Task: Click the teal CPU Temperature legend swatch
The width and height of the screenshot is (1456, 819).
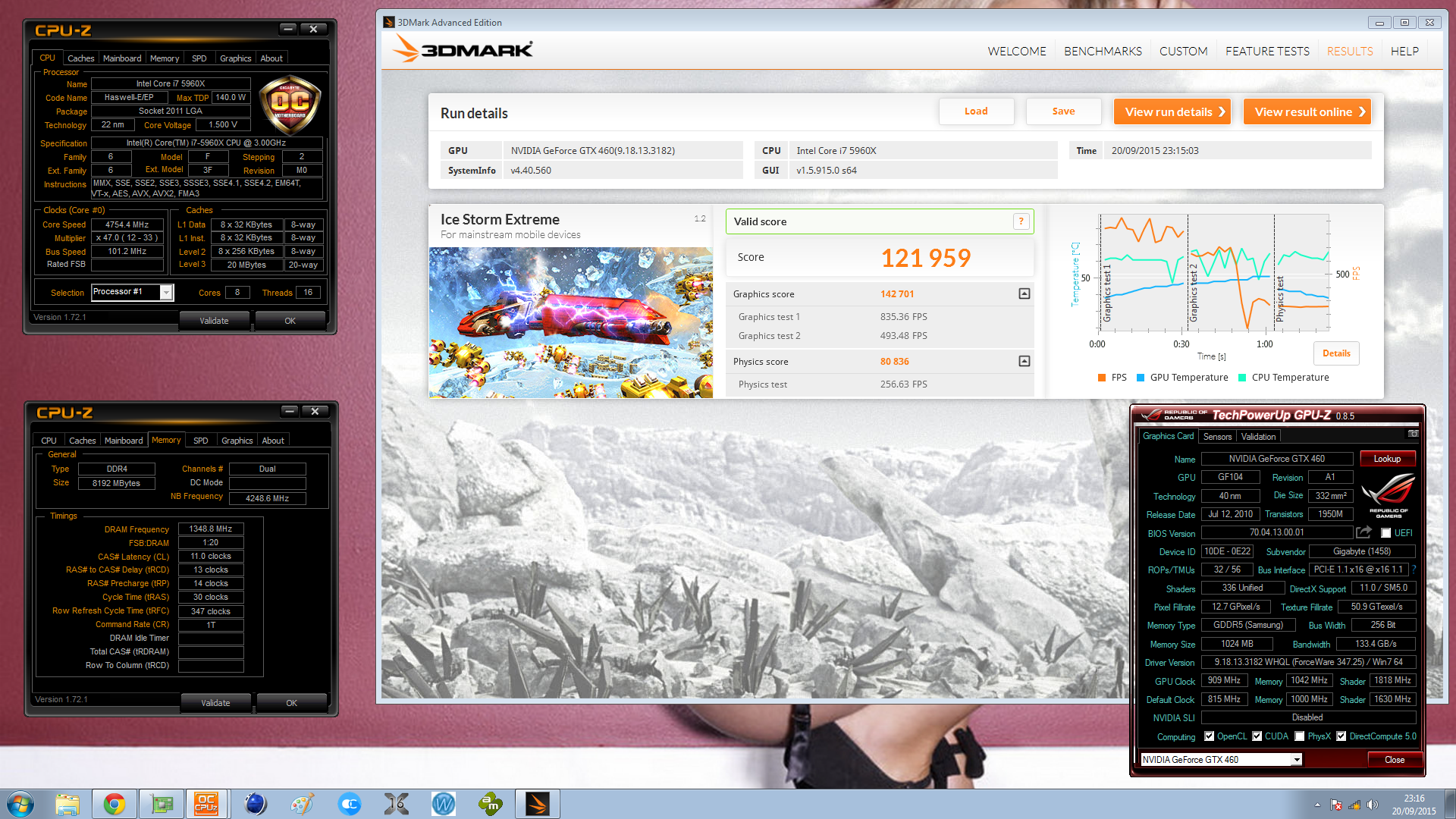Action: coord(1241,378)
